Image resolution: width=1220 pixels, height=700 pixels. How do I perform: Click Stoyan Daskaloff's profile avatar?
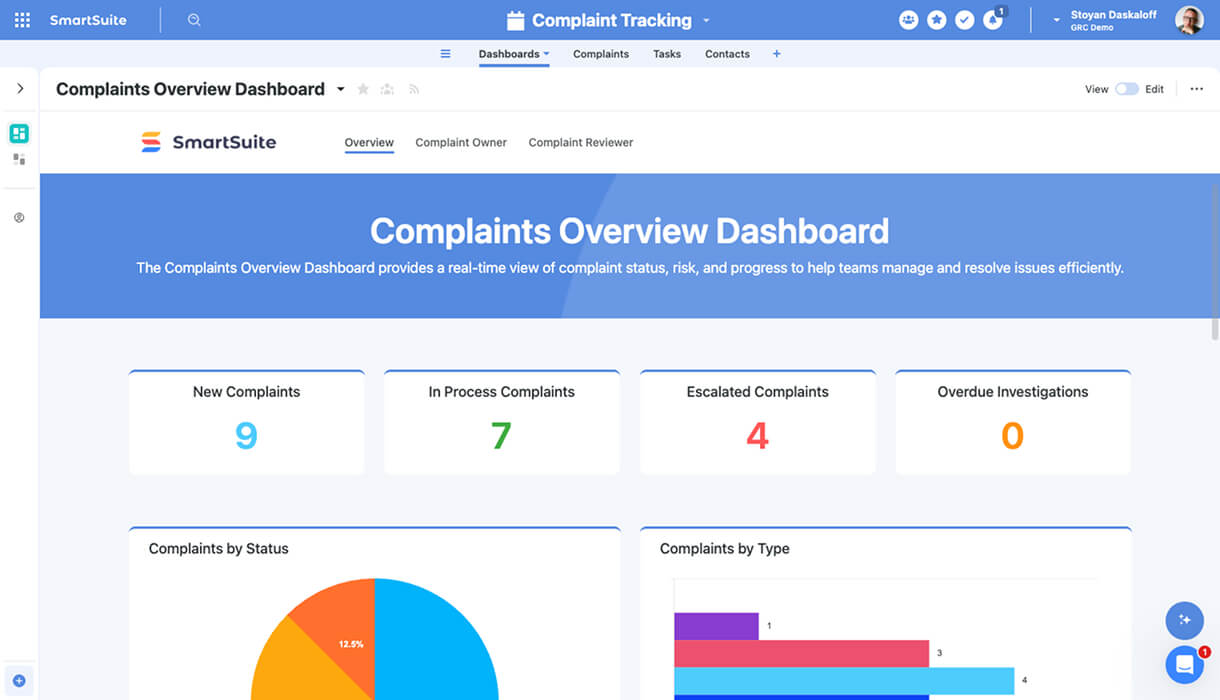1189,20
